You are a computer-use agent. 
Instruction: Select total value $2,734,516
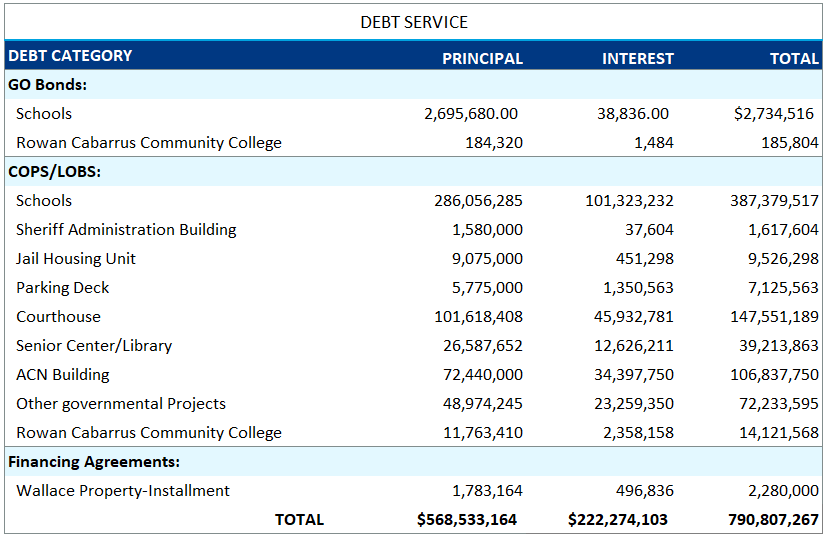[774, 114]
